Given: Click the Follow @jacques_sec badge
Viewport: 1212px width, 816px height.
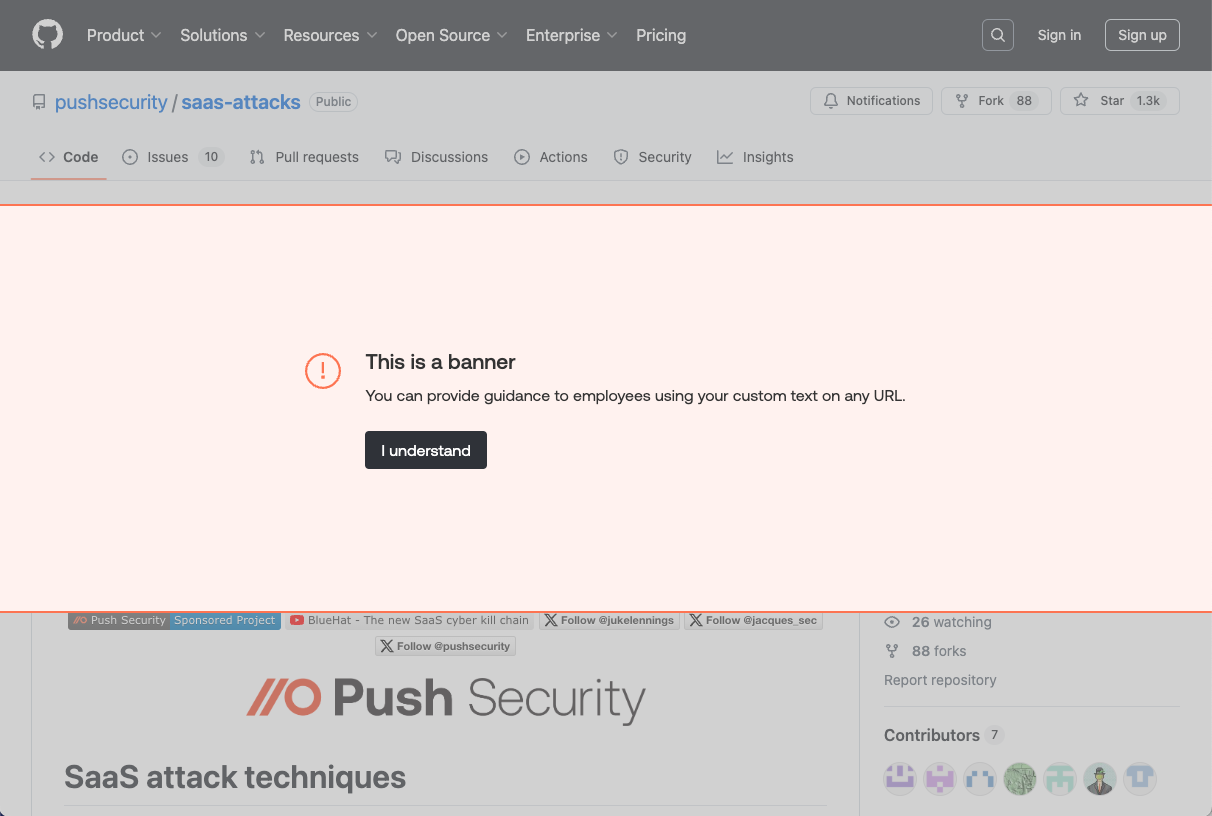Looking at the screenshot, I should tap(753, 620).
